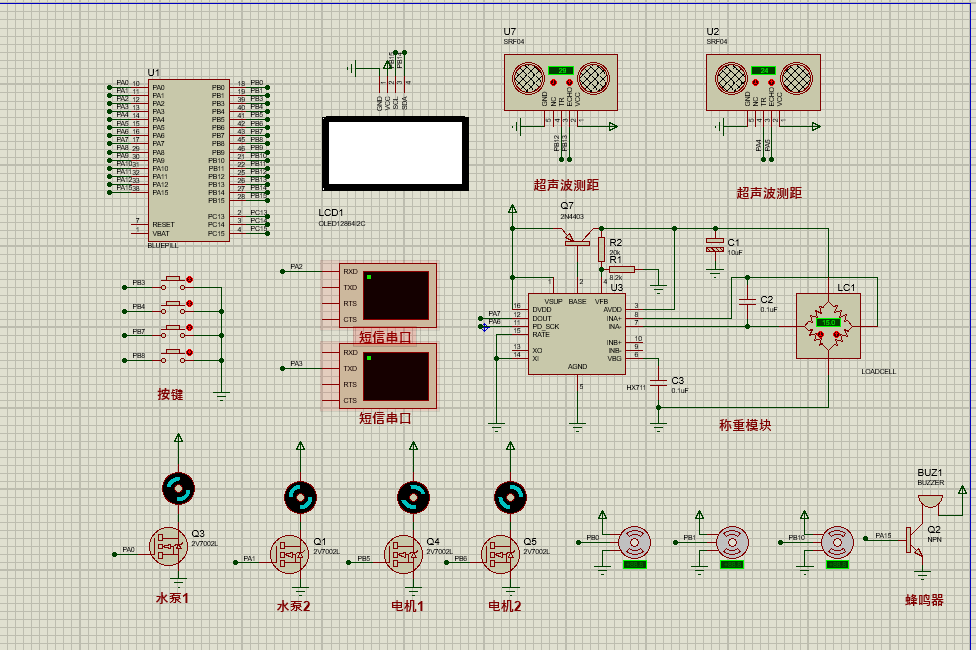Open the virtual terminal wired to PA2
Screen dimensions: 976x650
(x=388, y=295)
